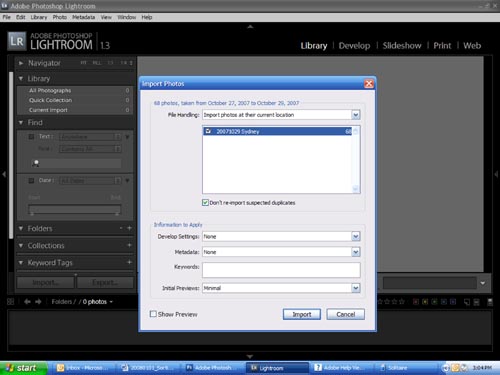Select the 20071029 Sydney folder row
The width and height of the screenshot is (500, 375).
click(x=277, y=131)
